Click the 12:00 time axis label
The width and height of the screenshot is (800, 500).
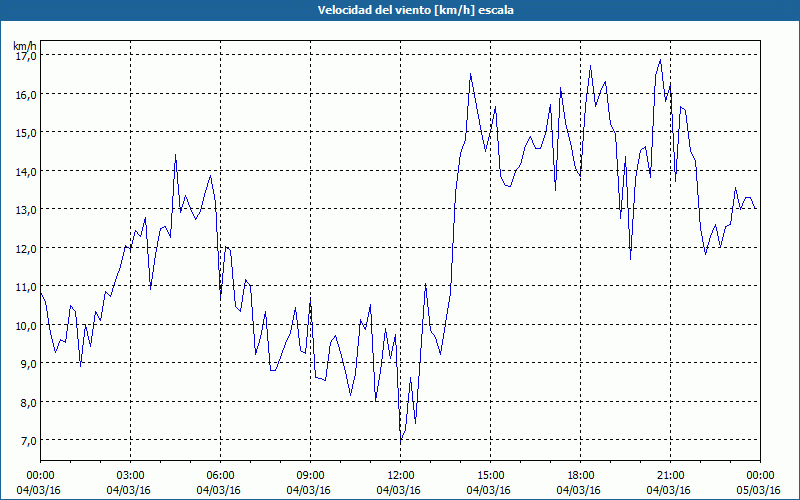click(x=401, y=476)
